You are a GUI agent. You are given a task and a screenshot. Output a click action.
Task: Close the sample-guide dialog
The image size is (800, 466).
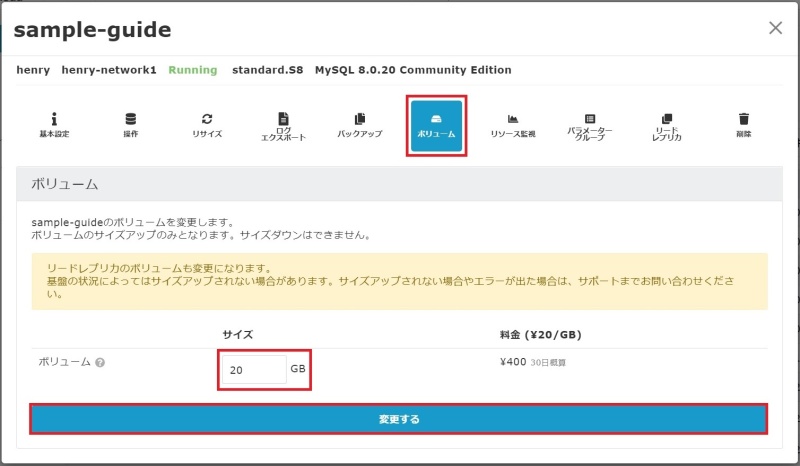tap(775, 28)
